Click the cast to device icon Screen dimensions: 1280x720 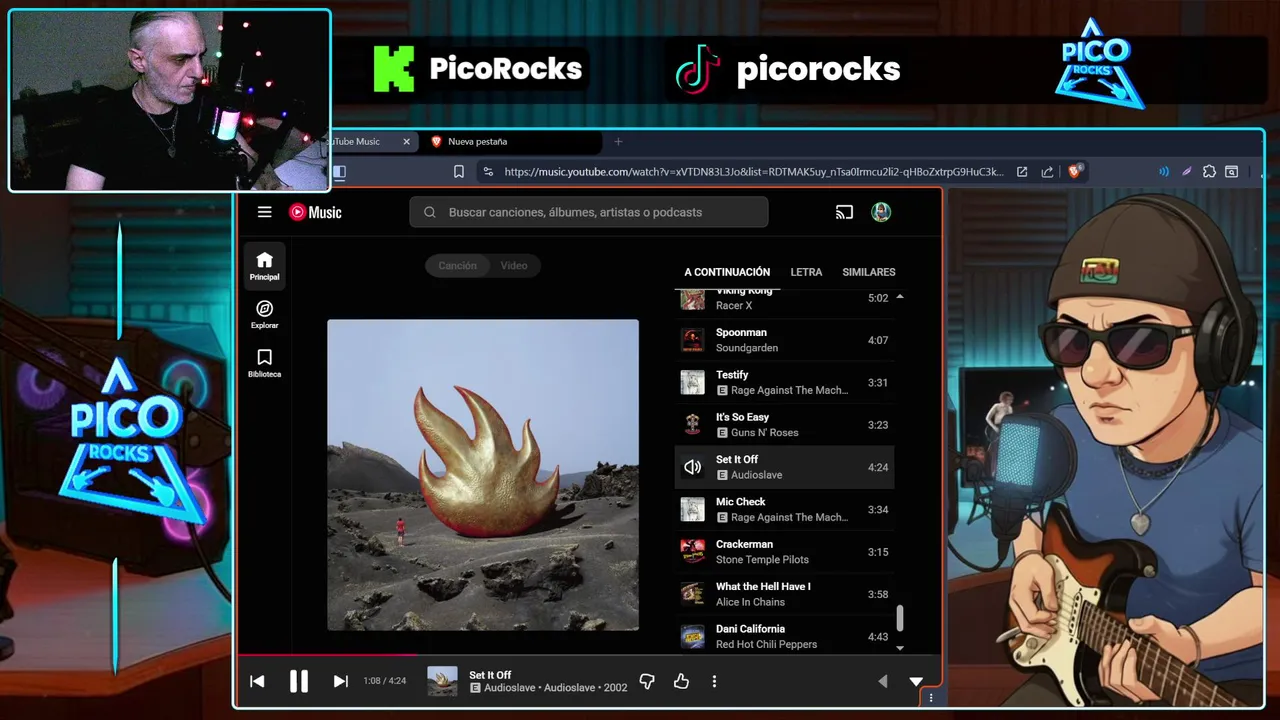point(844,212)
